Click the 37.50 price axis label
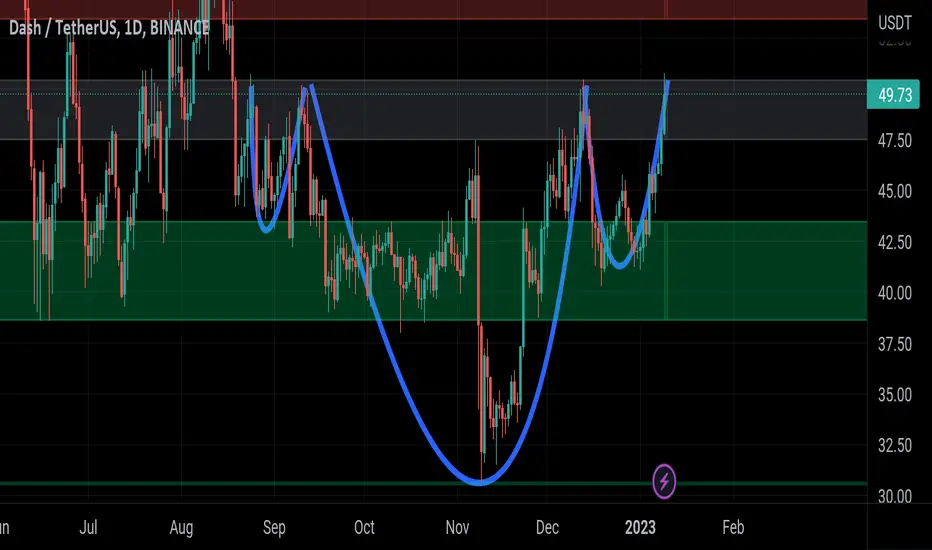 tap(895, 344)
